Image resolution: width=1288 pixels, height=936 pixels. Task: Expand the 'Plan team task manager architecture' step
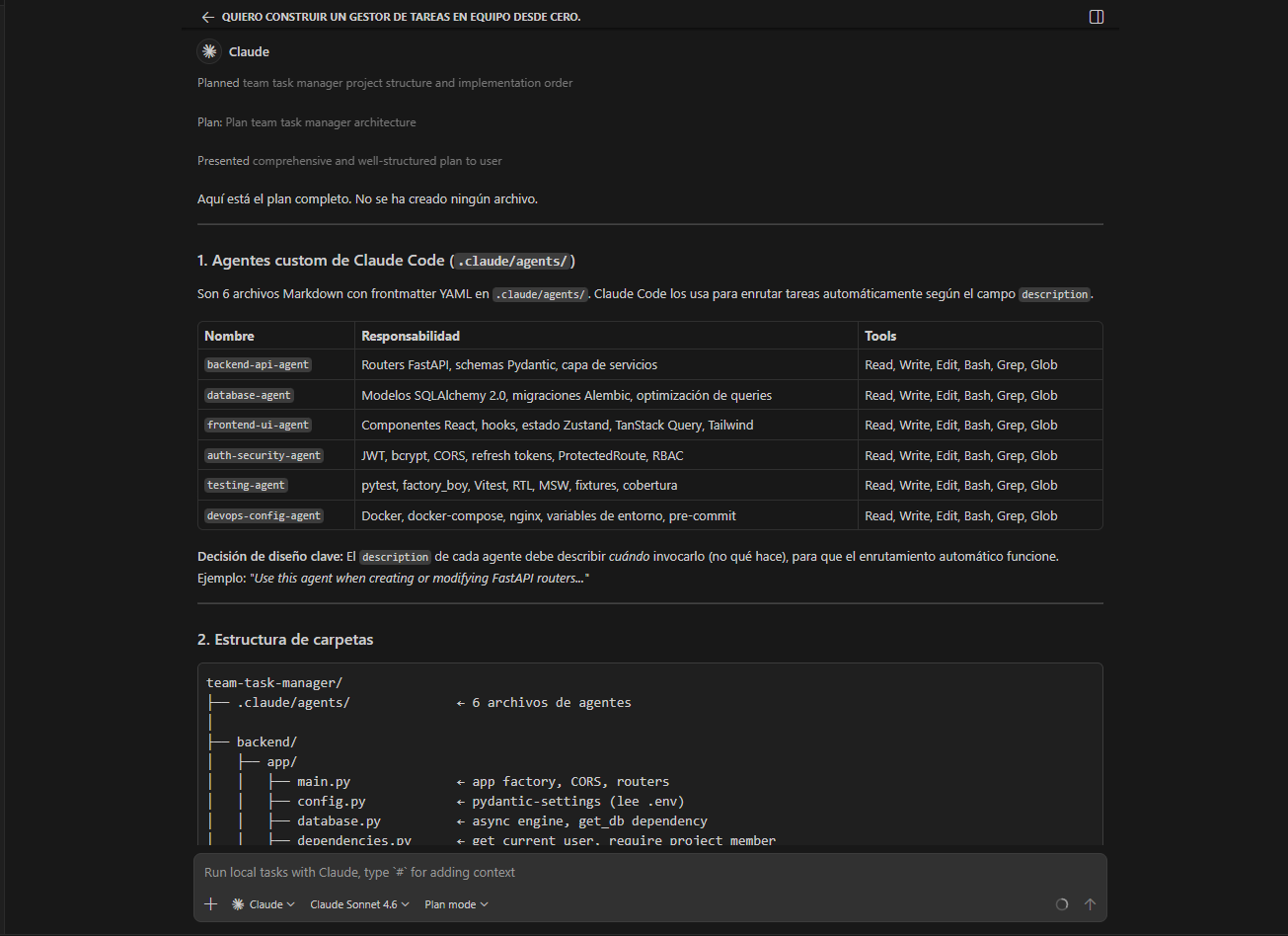coord(306,122)
